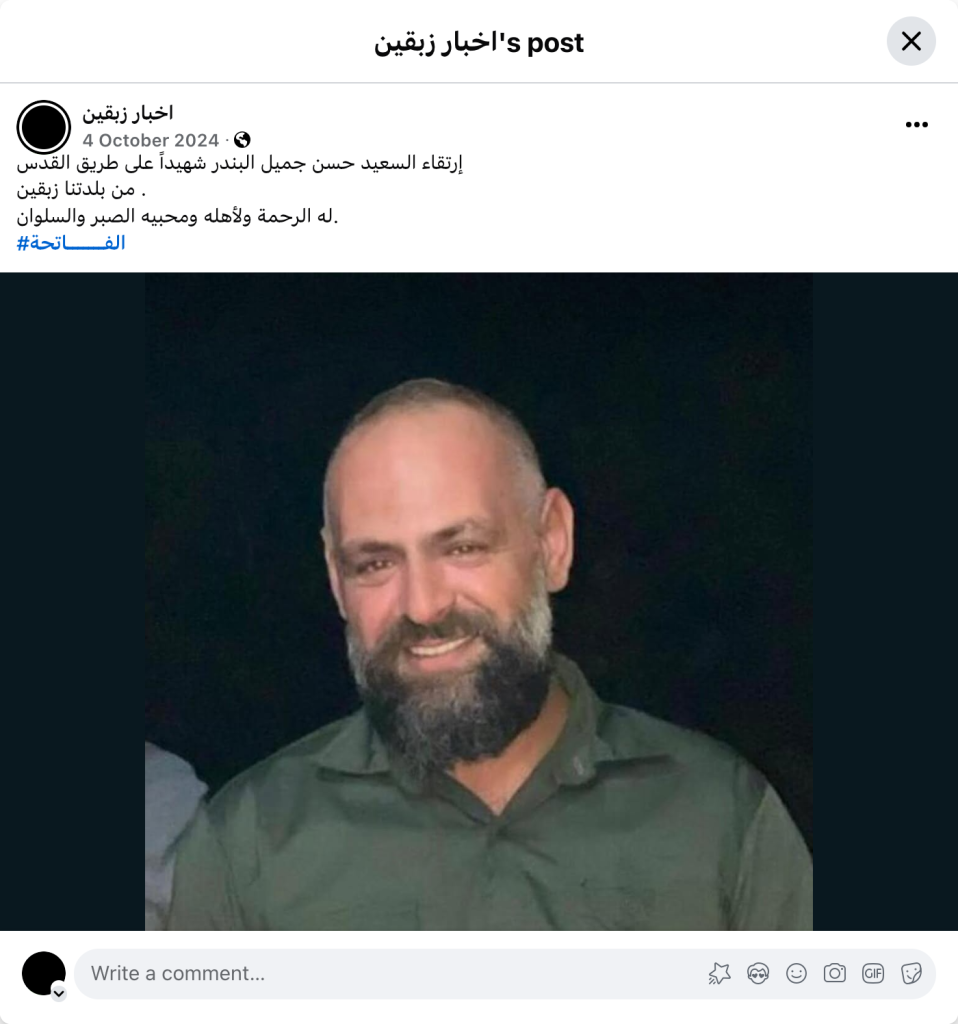The width and height of the screenshot is (958, 1024).
Task: Follow the #الفاتحة hashtag link
Action: (x=71, y=243)
